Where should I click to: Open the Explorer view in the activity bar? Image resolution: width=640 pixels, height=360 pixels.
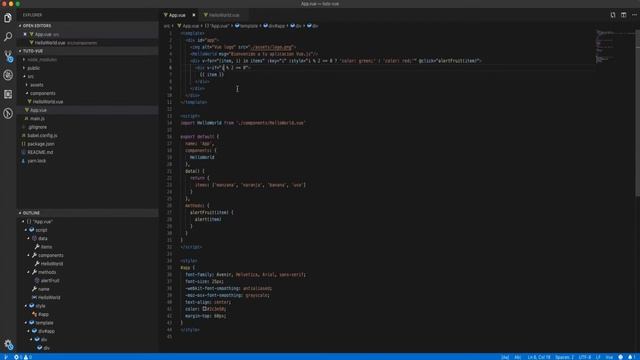[x=8, y=18]
